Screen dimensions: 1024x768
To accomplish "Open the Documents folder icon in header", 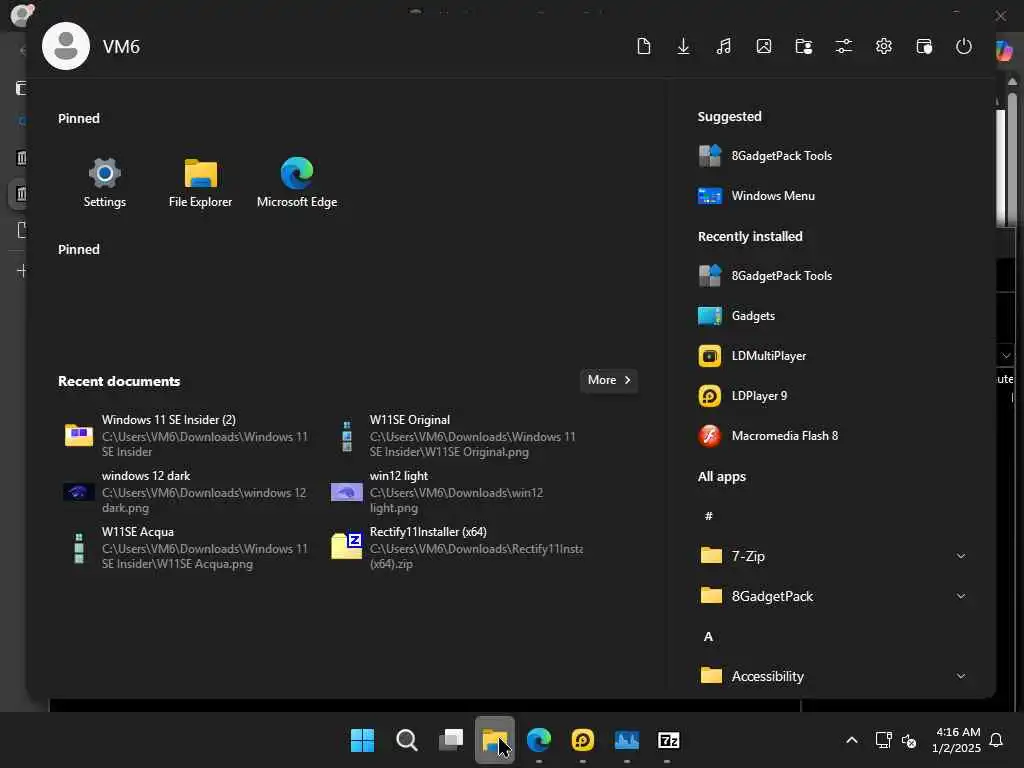I will click(643, 46).
